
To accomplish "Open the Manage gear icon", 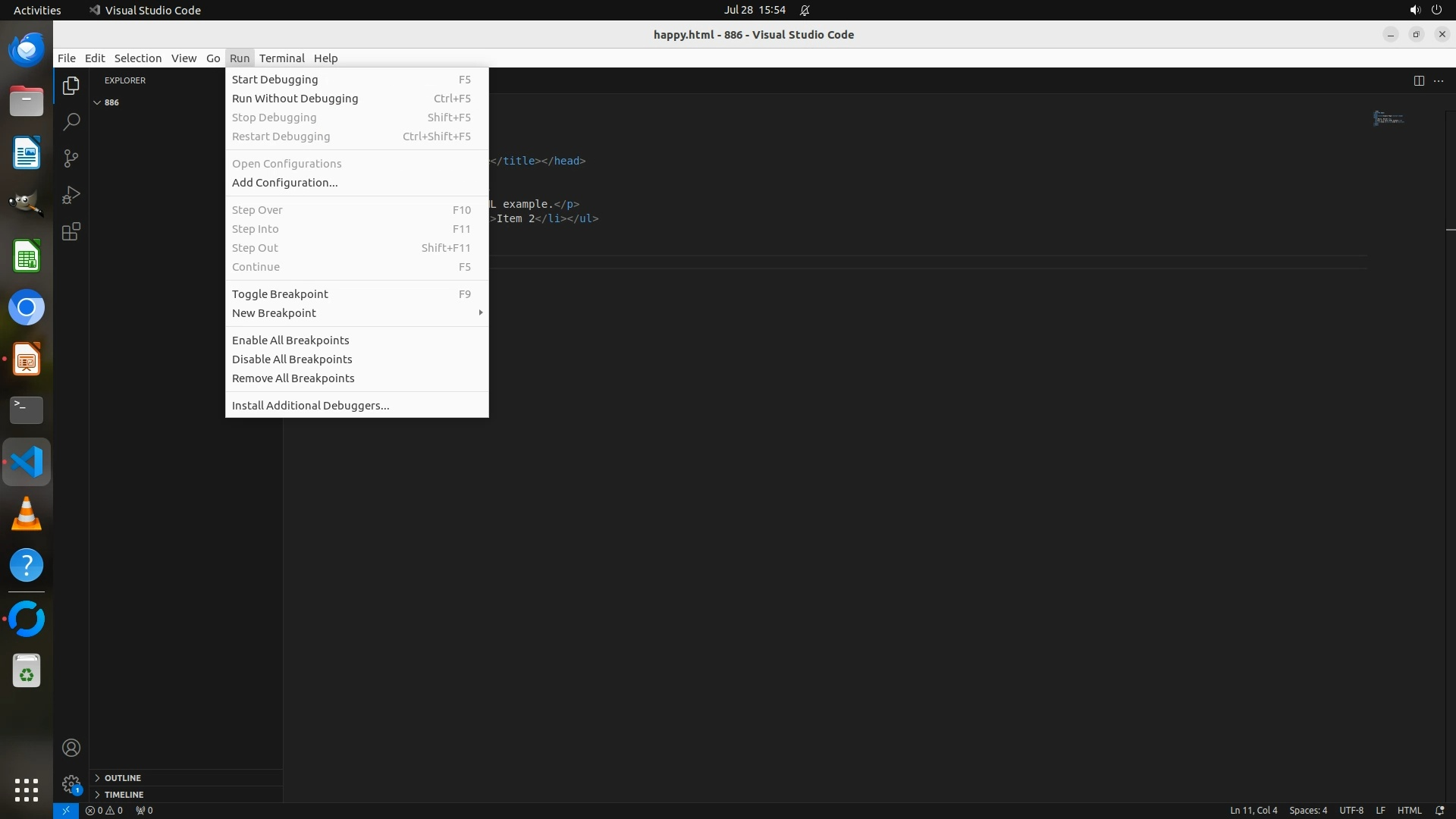I will coord(71,784).
